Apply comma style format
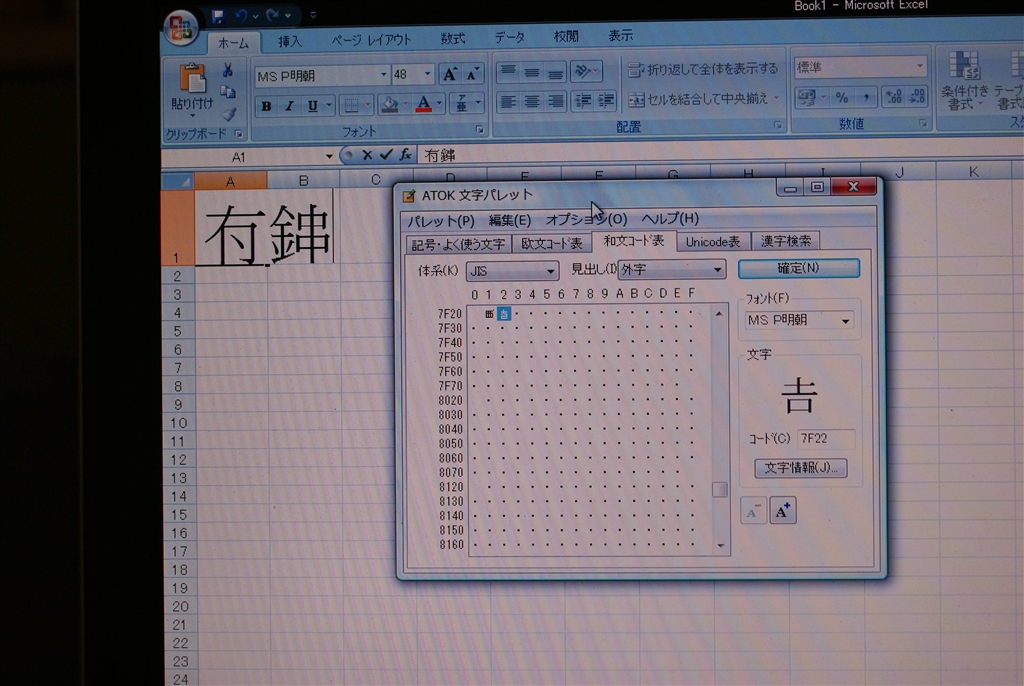The width and height of the screenshot is (1024, 686). pyautogui.click(x=866, y=97)
